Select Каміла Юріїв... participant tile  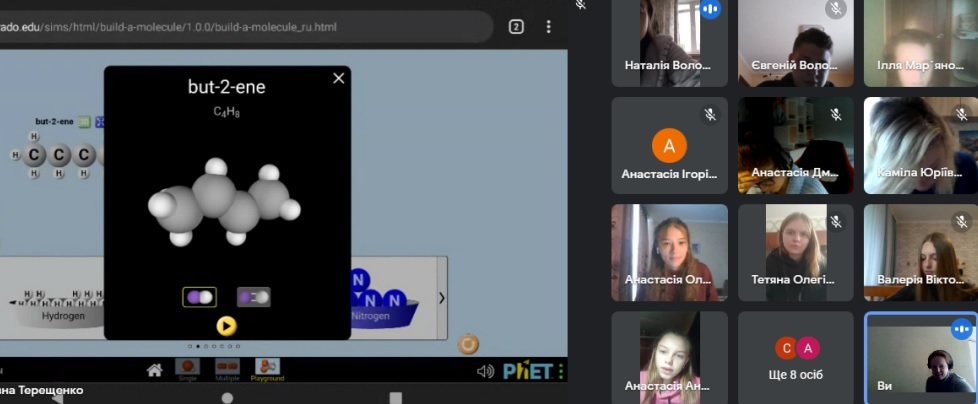click(921, 145)
